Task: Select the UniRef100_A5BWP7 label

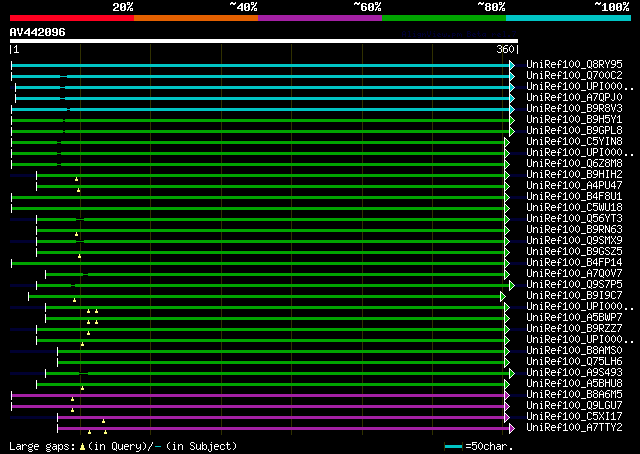Action: [x=574, y=318]
